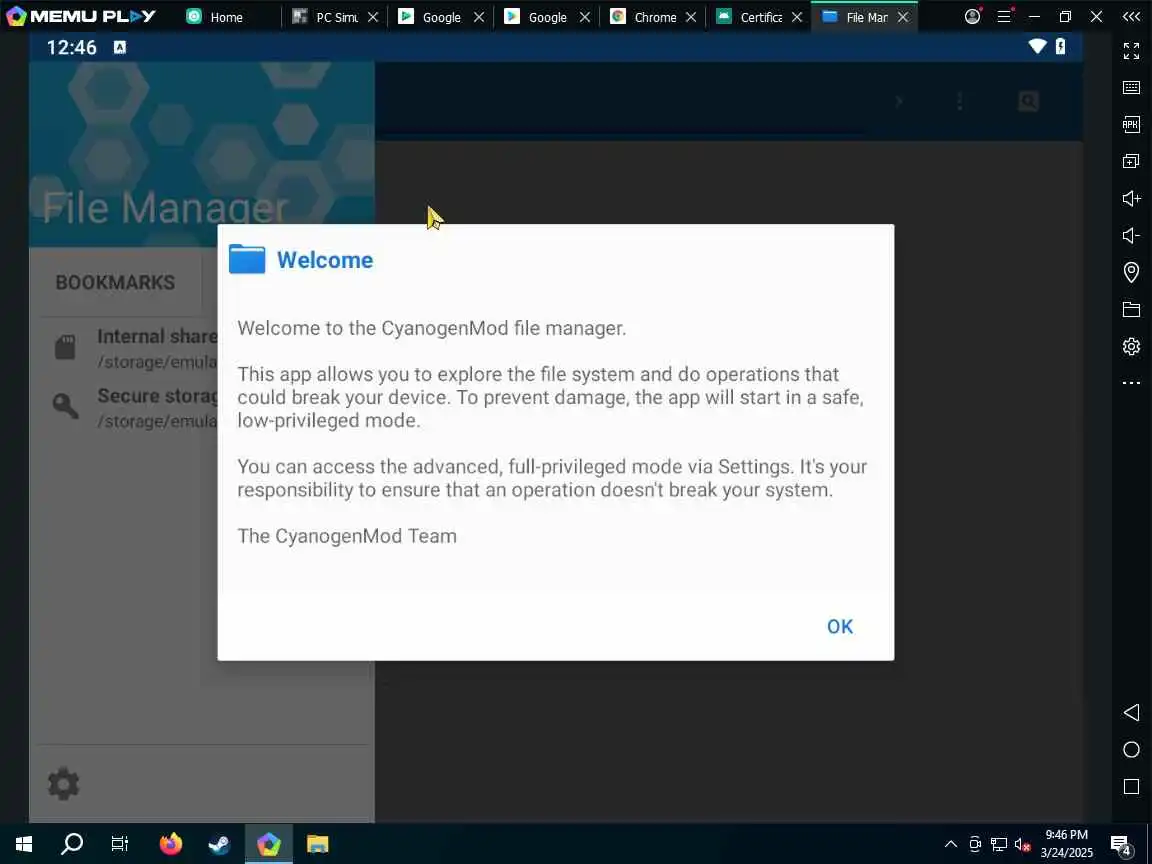Tap the Android back button

1131,712
